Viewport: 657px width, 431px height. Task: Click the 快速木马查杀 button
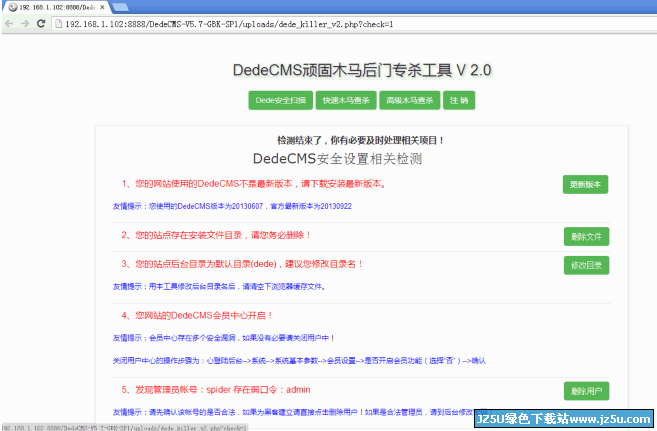click(345, 100)
